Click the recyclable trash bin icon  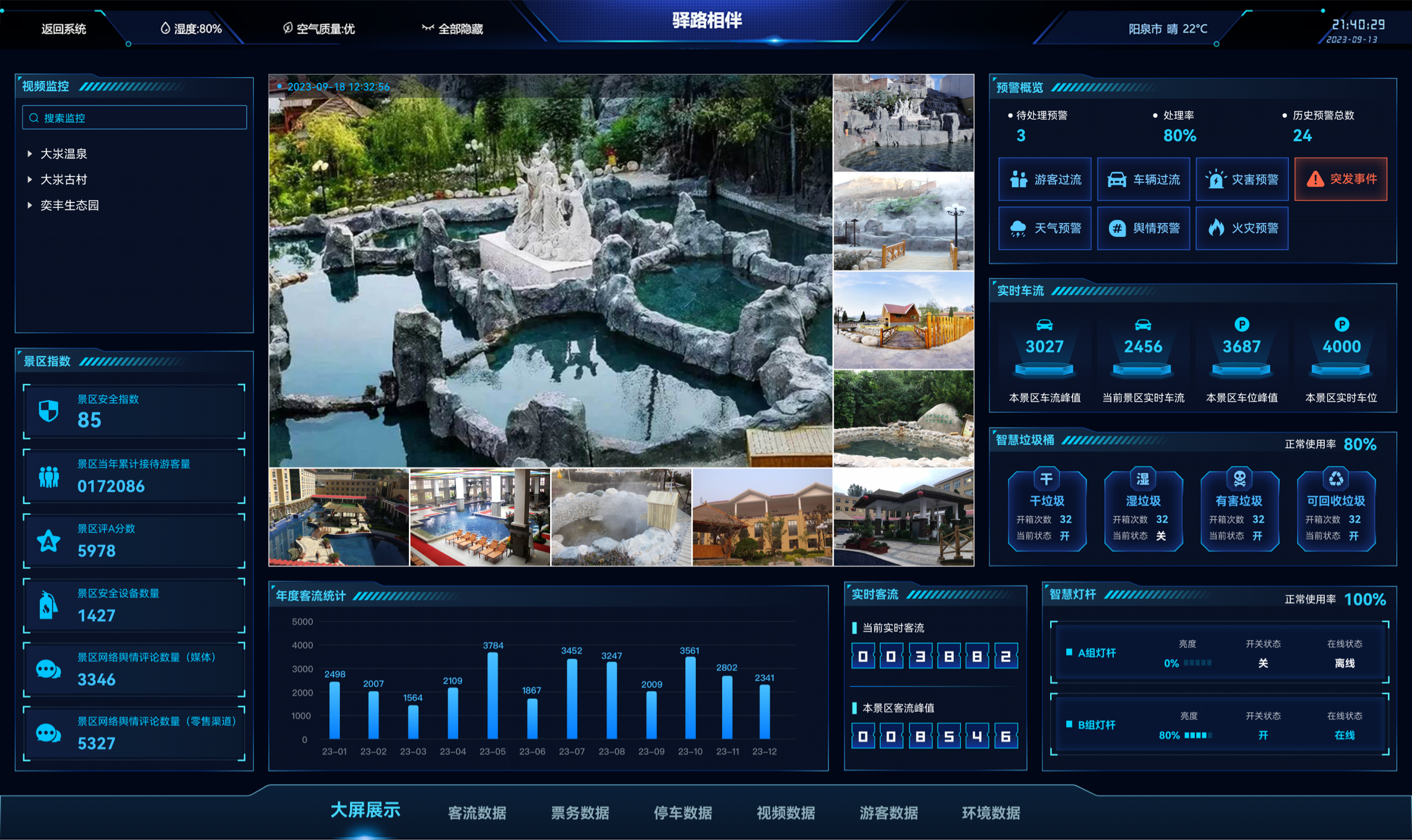tap(1336, 479)
